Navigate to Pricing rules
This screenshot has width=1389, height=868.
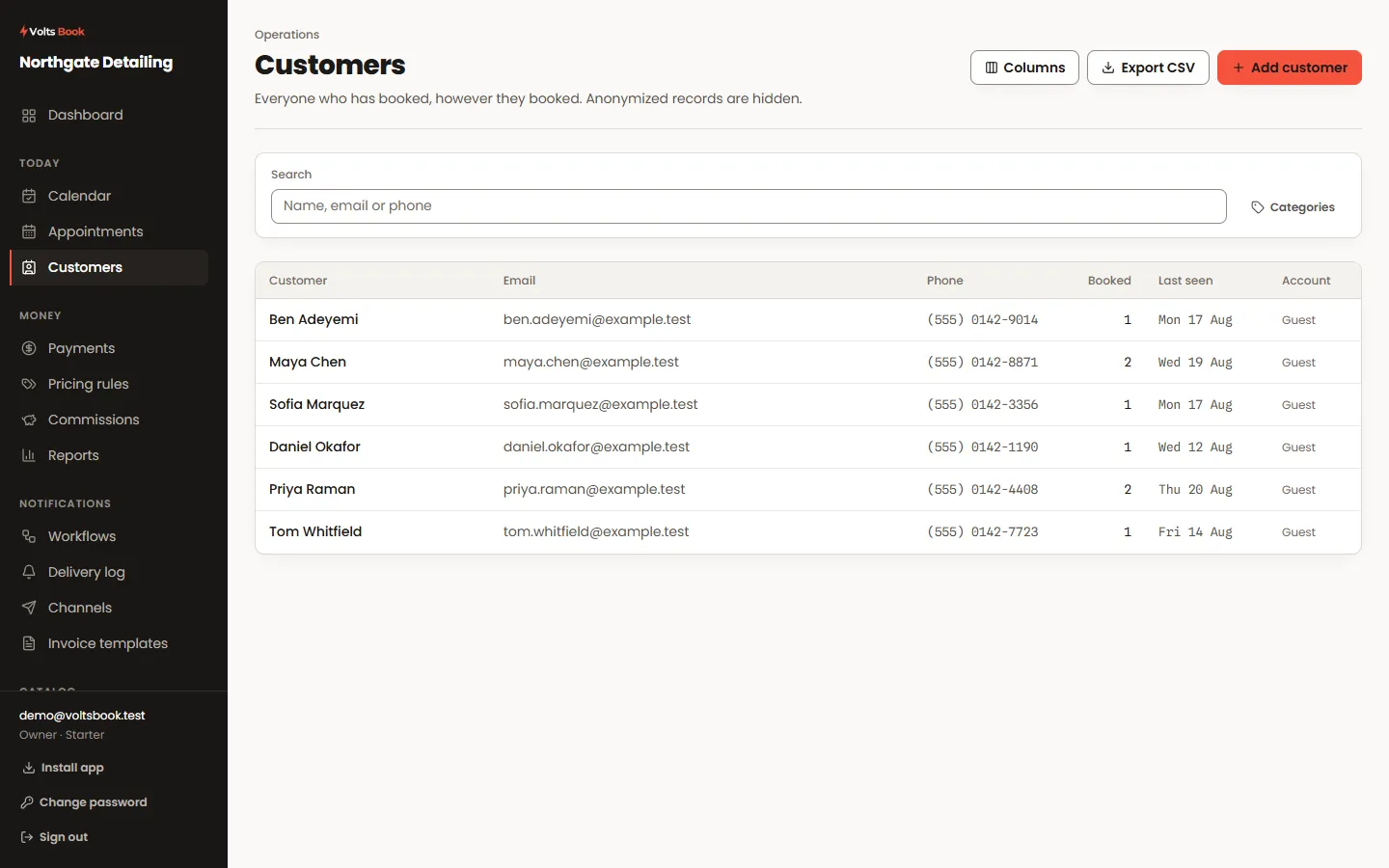pos(109,384)
